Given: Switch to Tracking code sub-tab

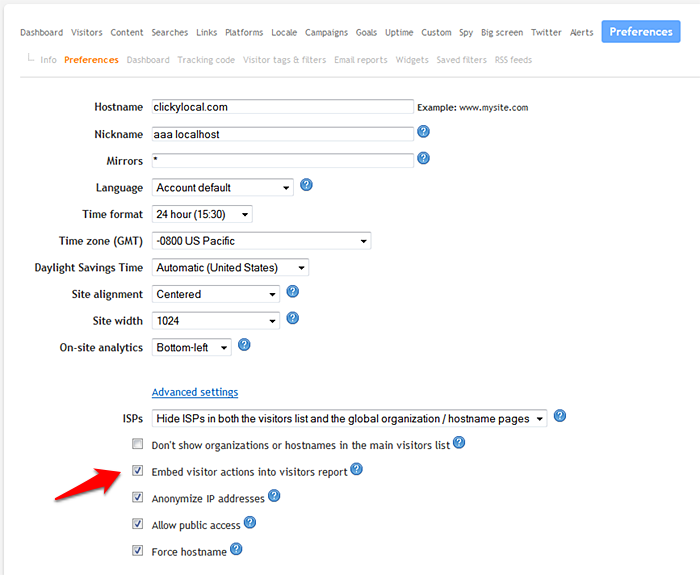Looking at the screenshot, I should click(206, 60).
